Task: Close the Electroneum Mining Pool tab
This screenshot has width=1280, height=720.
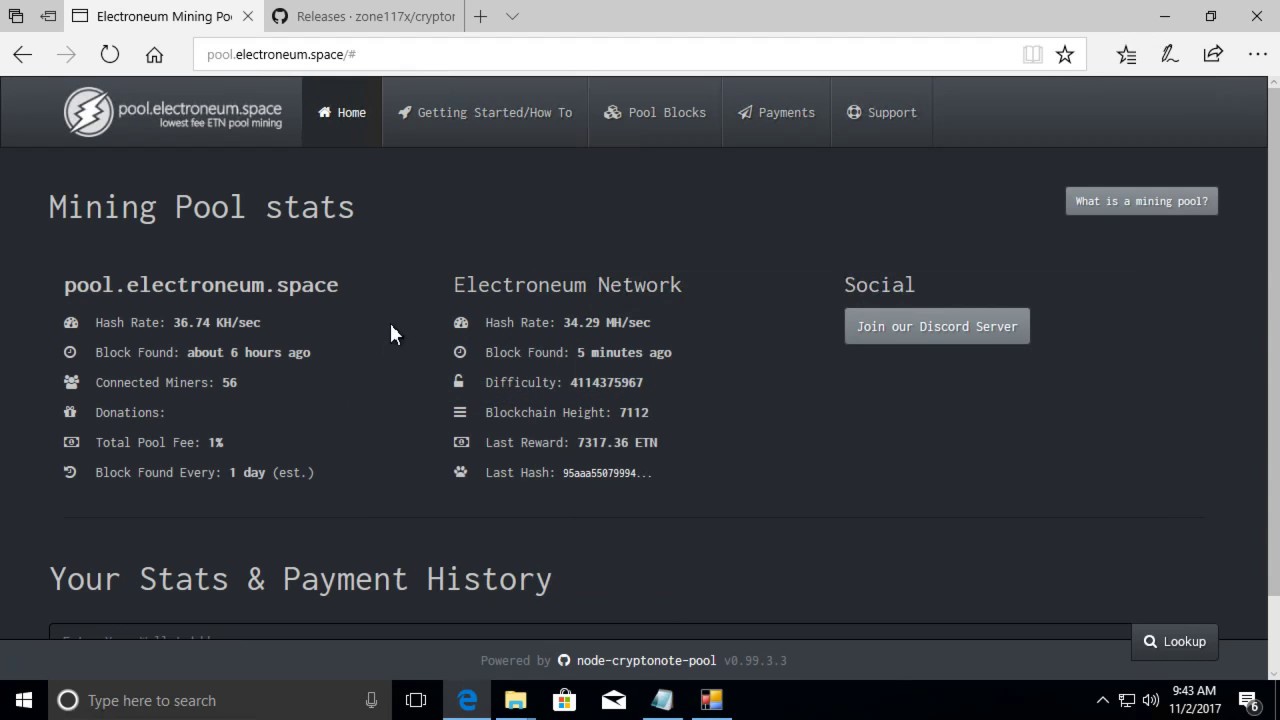Action: [x=248, y=16]
